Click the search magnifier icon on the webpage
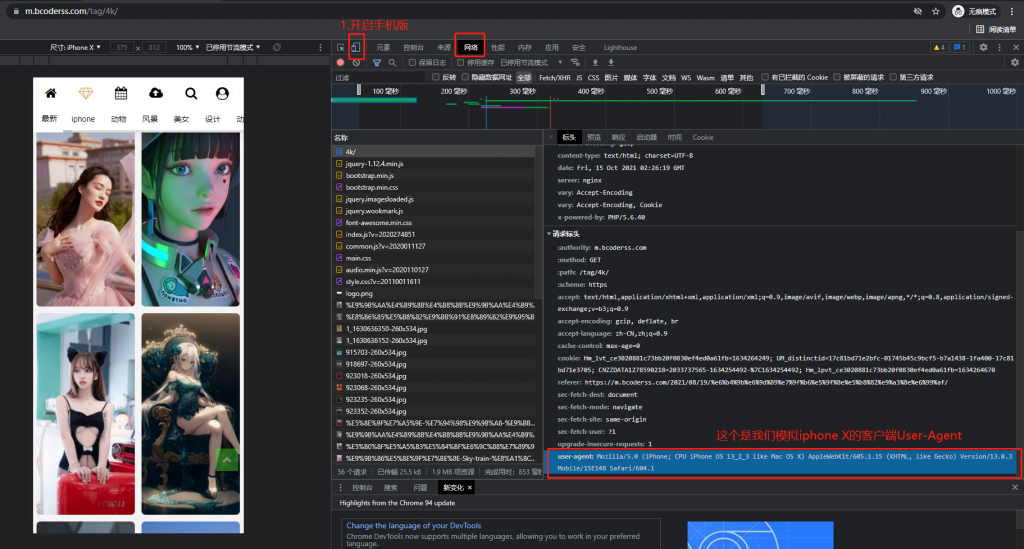 [190, 94]
